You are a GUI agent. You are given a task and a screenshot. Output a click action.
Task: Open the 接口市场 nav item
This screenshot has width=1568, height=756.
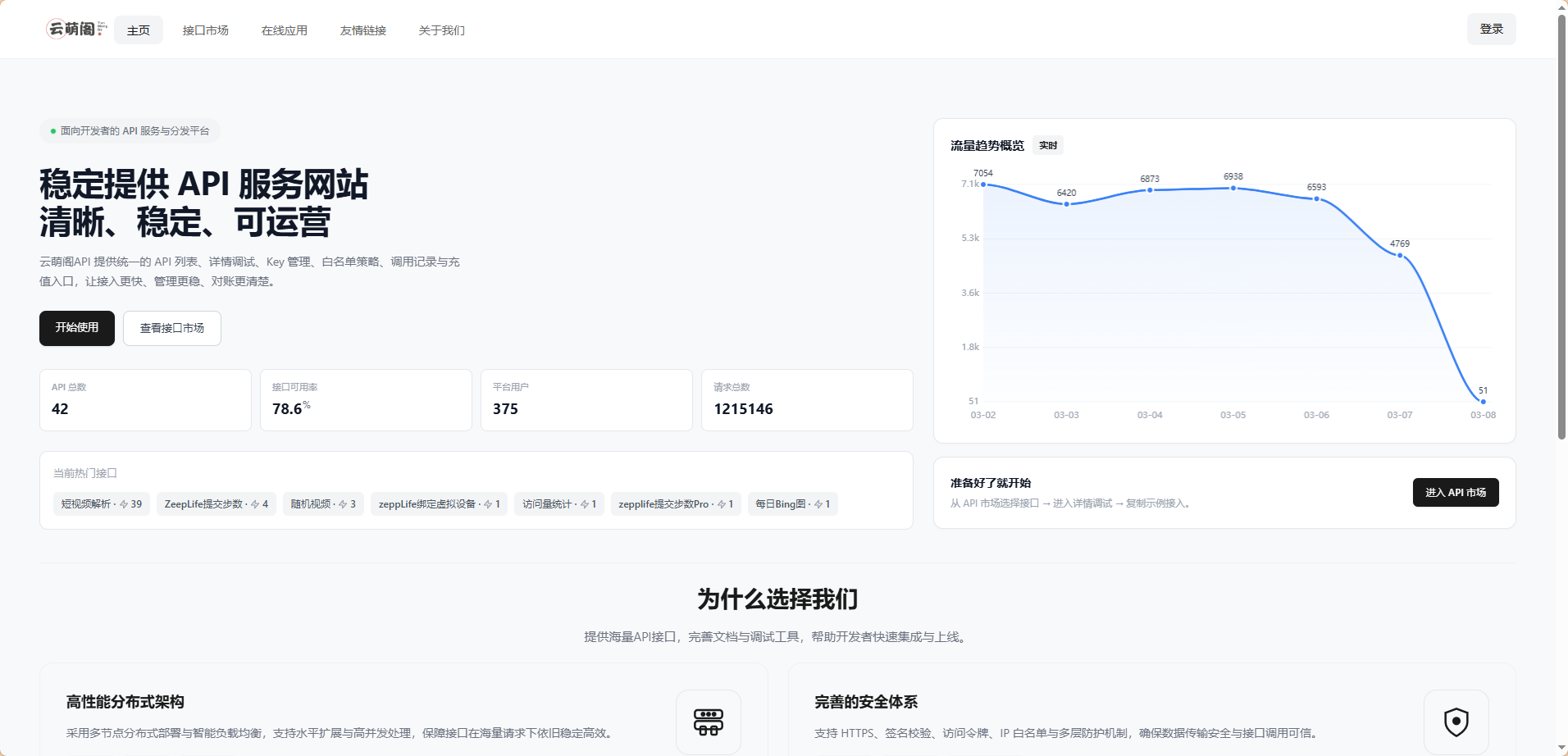[206, 30]
